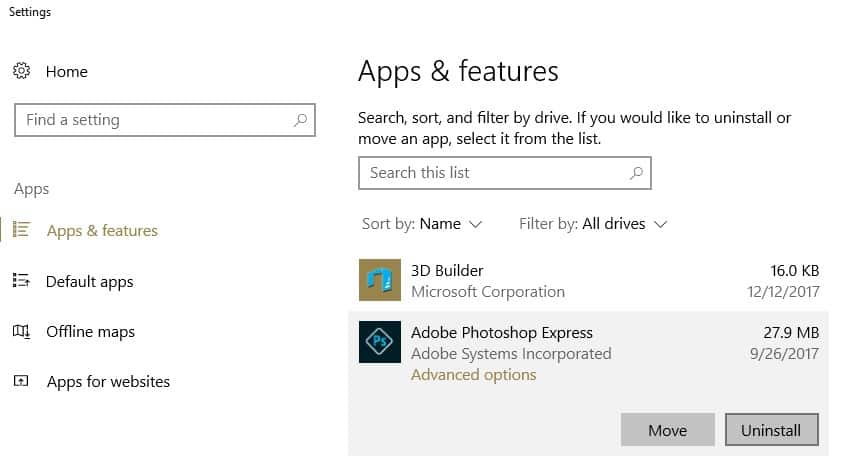841x460 pixels.
Task: Click the Apps sidebar section header
Action: [32, 189]
